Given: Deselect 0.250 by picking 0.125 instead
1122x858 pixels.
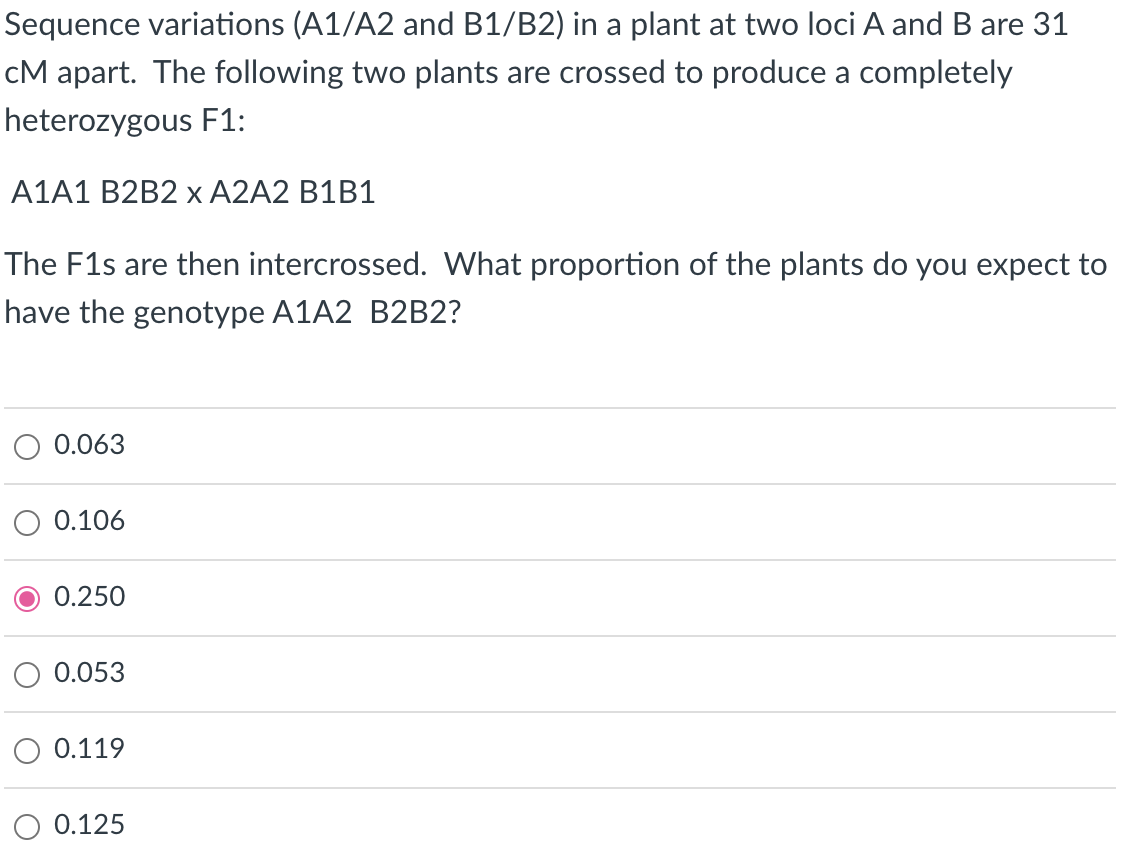Looking at the screenshot, I should 27,825.
